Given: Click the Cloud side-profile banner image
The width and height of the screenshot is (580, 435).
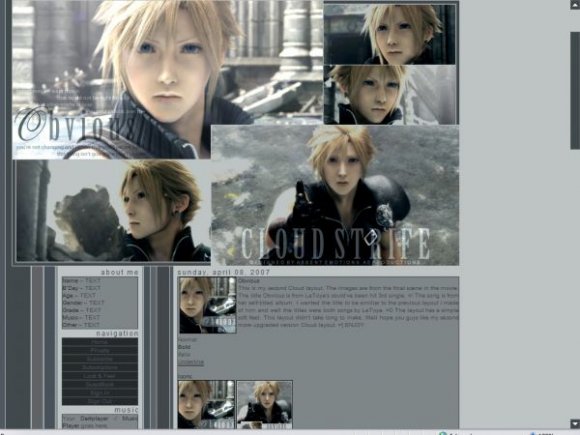Looking at the screenshot, I should point(113,211).
